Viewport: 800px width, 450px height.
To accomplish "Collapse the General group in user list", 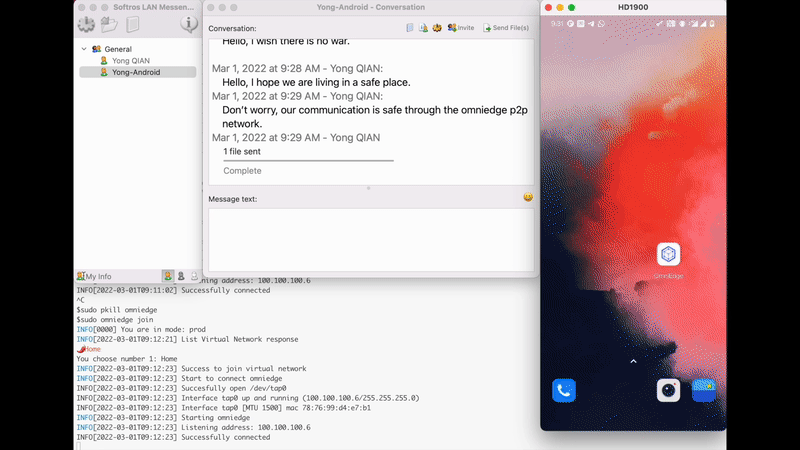I will 84,48.
